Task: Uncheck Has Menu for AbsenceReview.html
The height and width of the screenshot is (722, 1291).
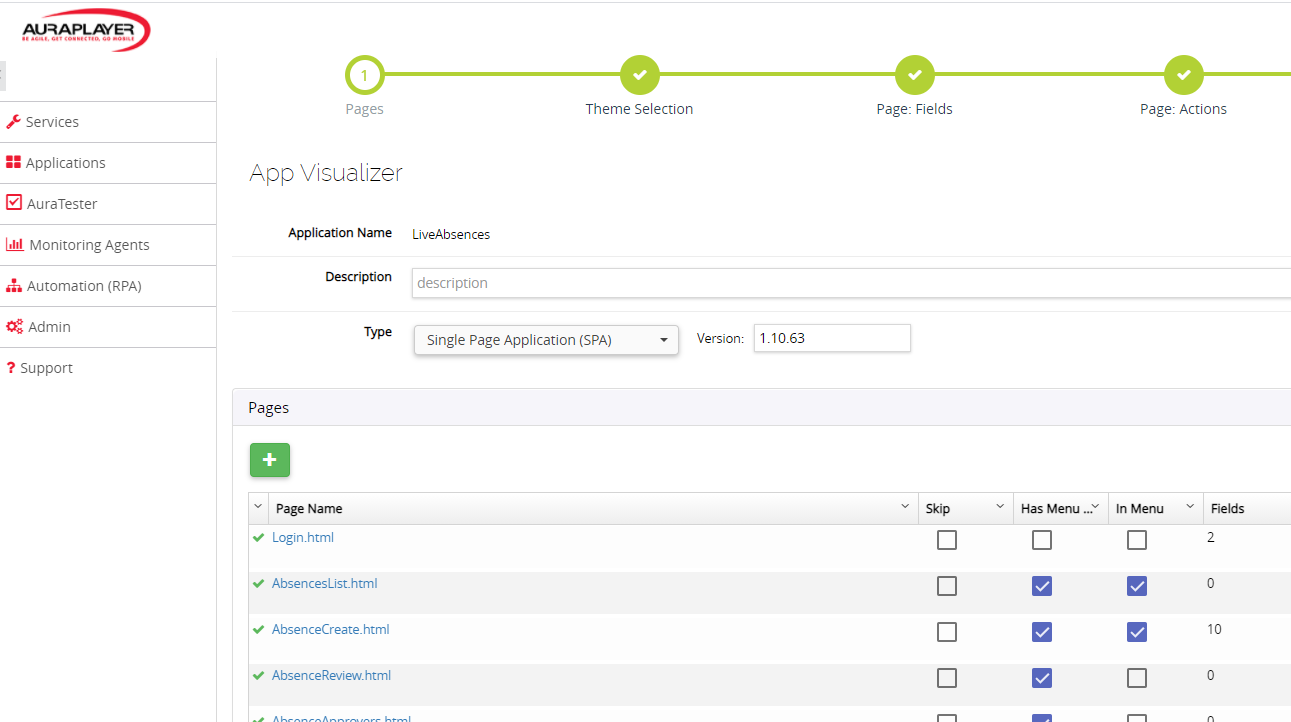Action: 1042,678
